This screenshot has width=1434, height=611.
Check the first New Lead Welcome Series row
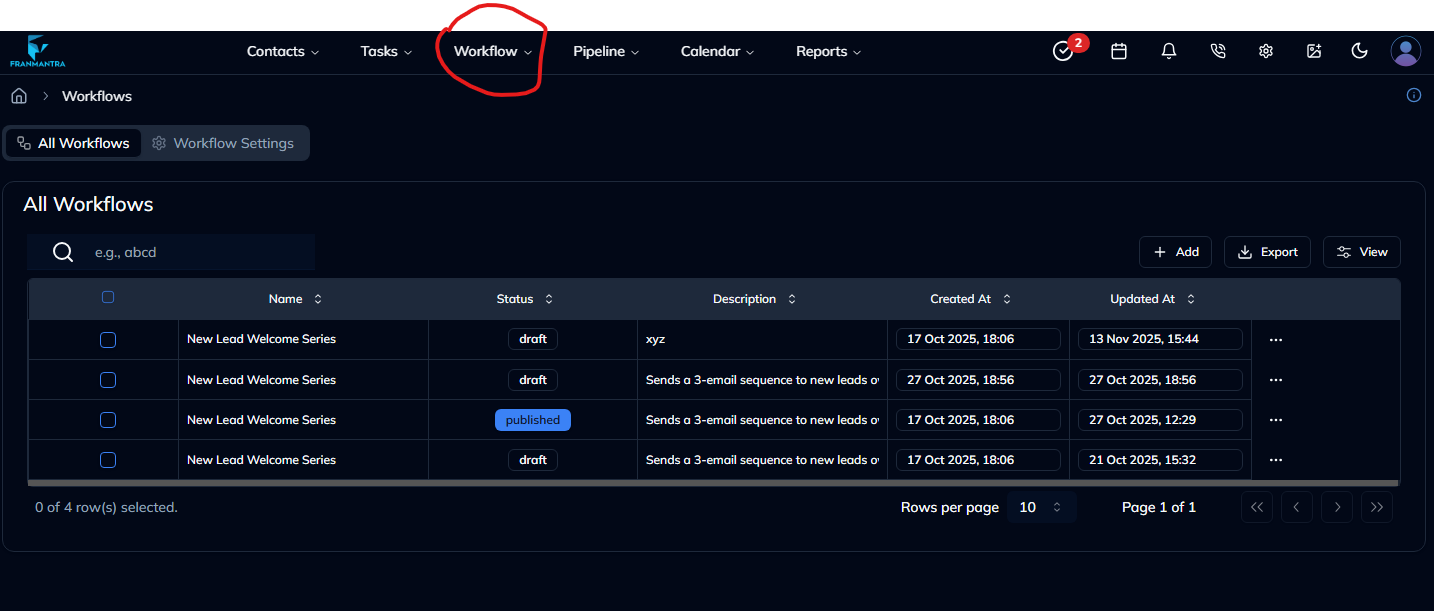click(x=108, y=340)
